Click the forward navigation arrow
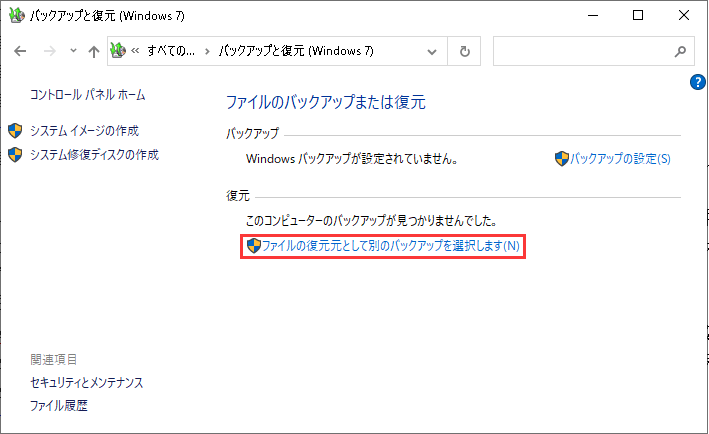 [50, 51]
